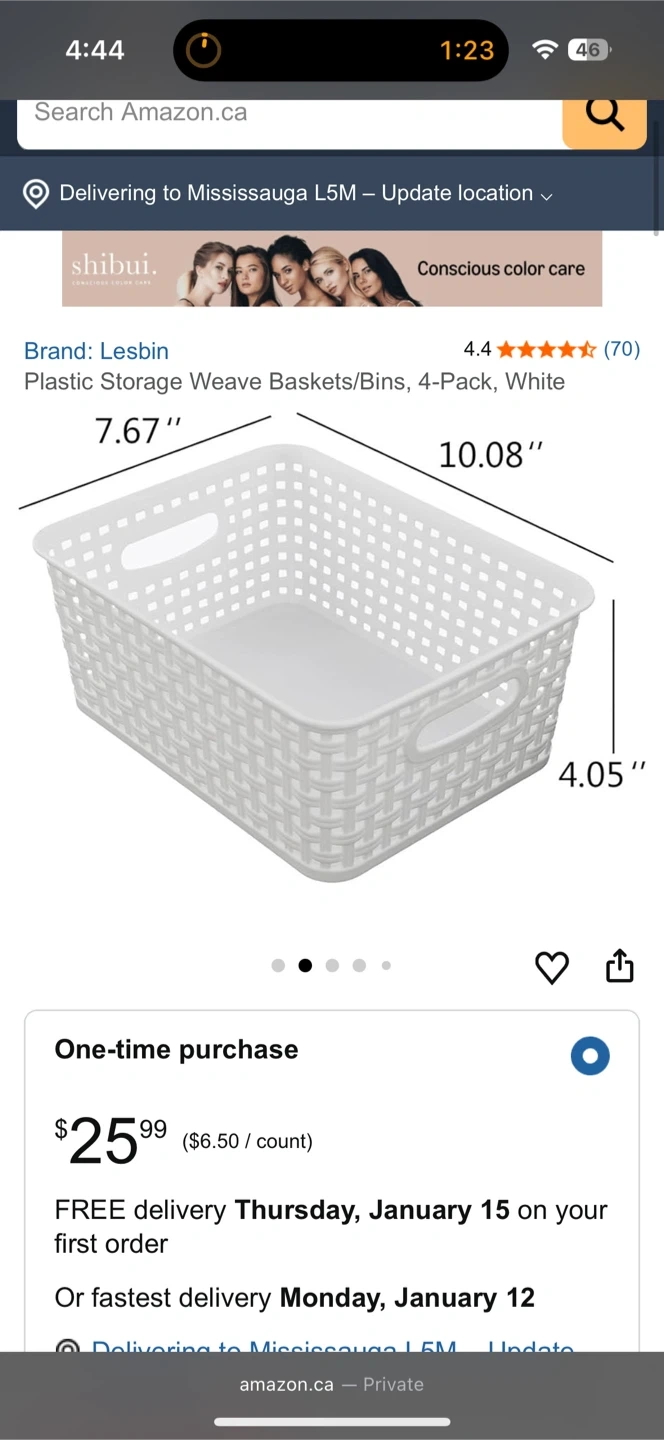664x1440 pixels.
Task: Tap the Wi-Fi status icon
Action: tap(544, 50)
